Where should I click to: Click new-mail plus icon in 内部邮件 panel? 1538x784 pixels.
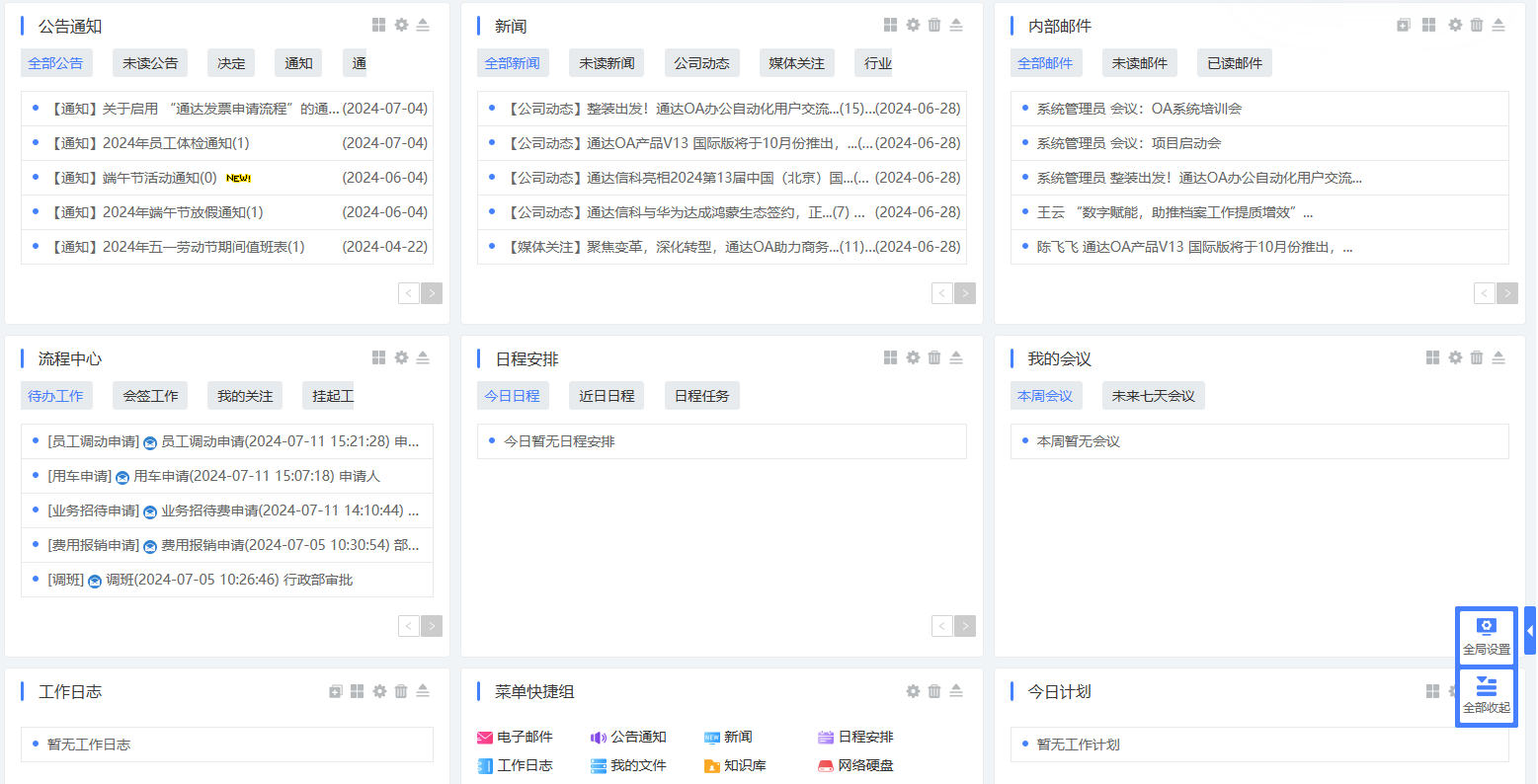click(x=1403, y=25)
